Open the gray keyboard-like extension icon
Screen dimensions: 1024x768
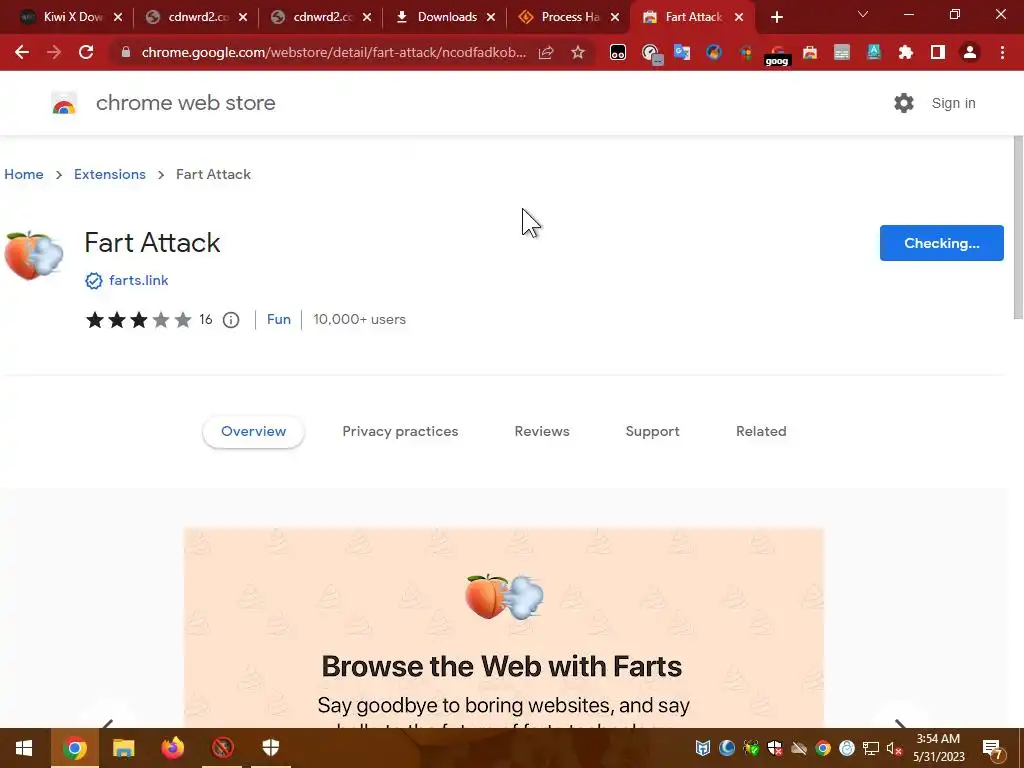[x=842, y=52]
